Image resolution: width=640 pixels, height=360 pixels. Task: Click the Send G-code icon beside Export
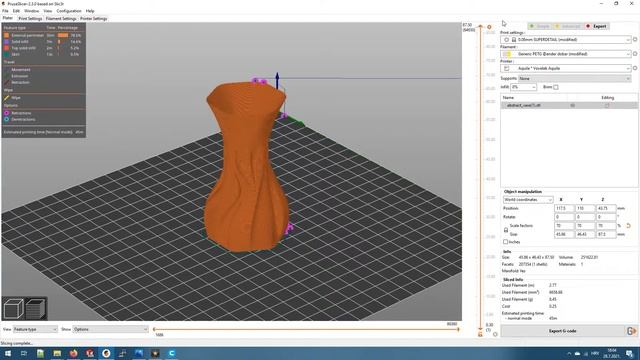pyautogui.click(x=631, y=331)
